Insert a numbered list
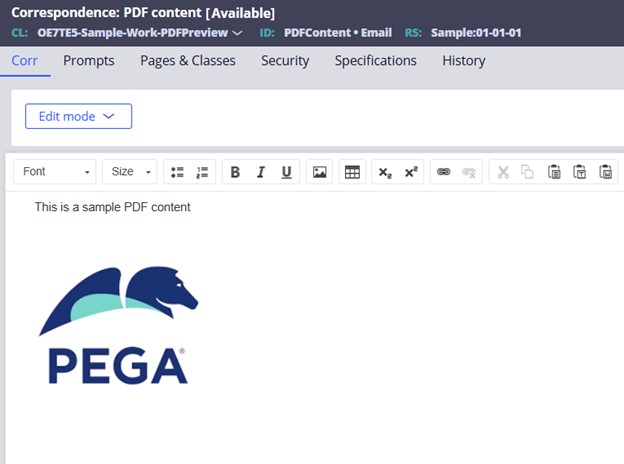Screen dimensions: 624x464 [202, 172]
